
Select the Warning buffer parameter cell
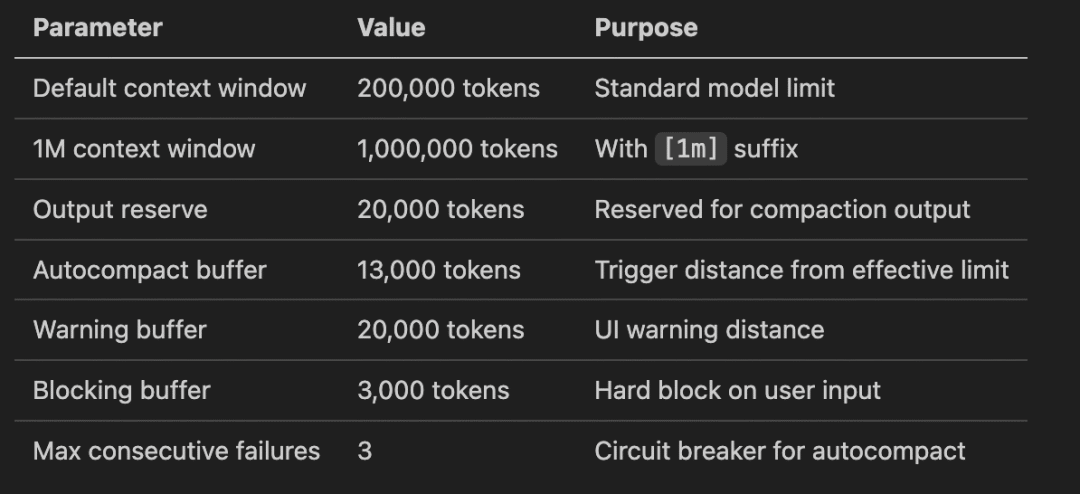[x=120, y=330]
